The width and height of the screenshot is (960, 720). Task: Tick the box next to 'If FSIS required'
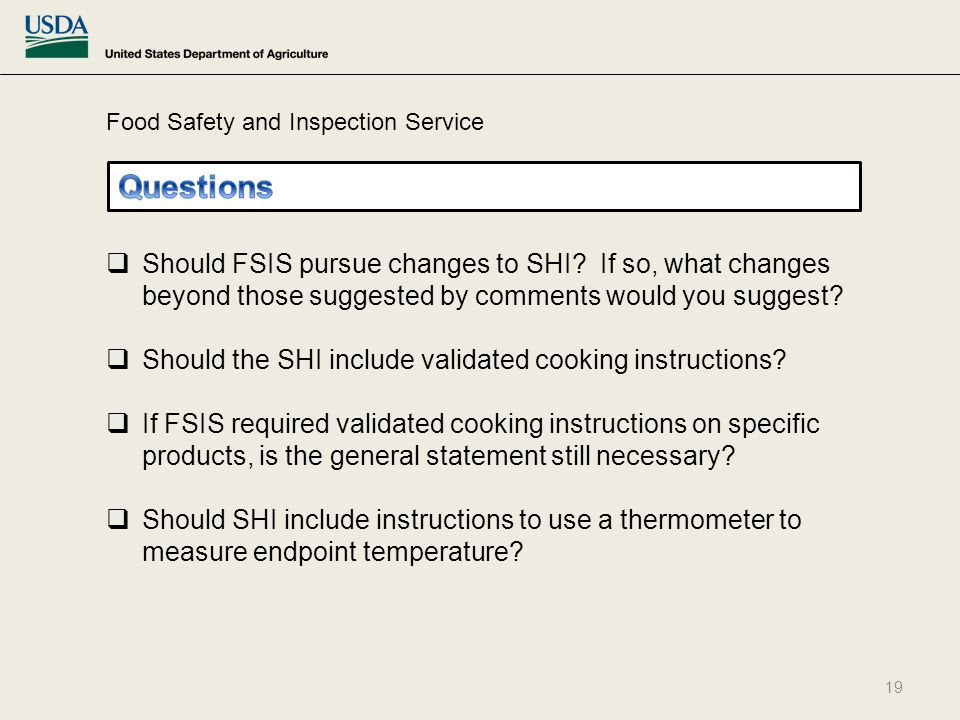pyautogui.click(x=118, y=422)
